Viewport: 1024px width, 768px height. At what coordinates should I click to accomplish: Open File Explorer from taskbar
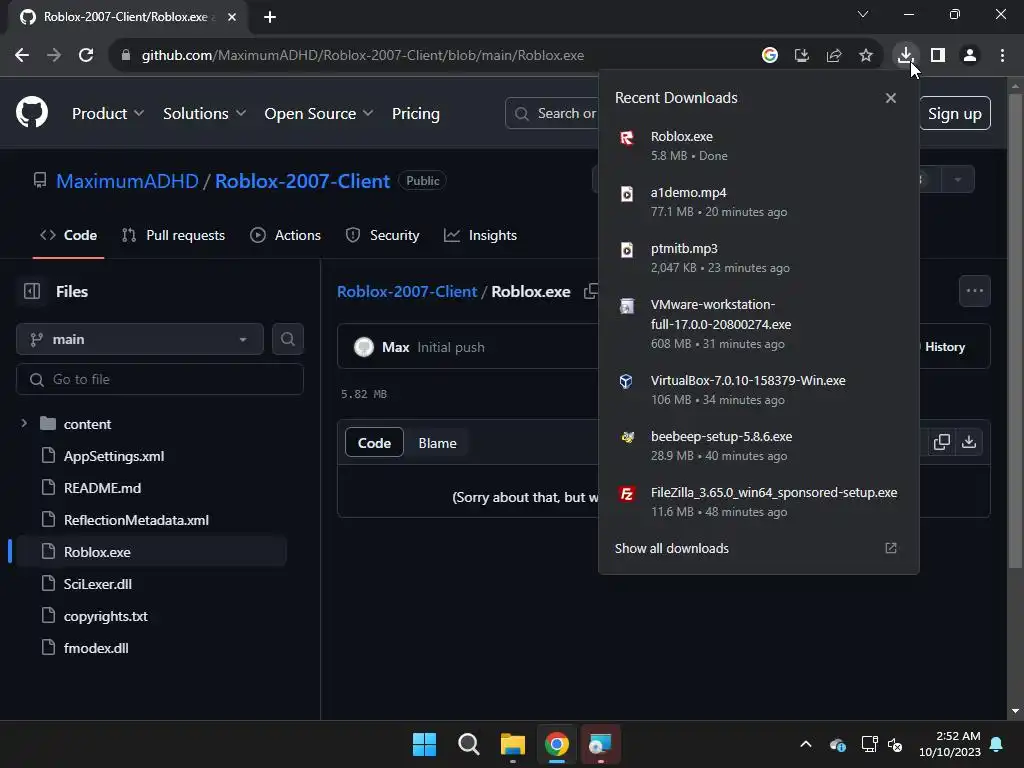513,744
